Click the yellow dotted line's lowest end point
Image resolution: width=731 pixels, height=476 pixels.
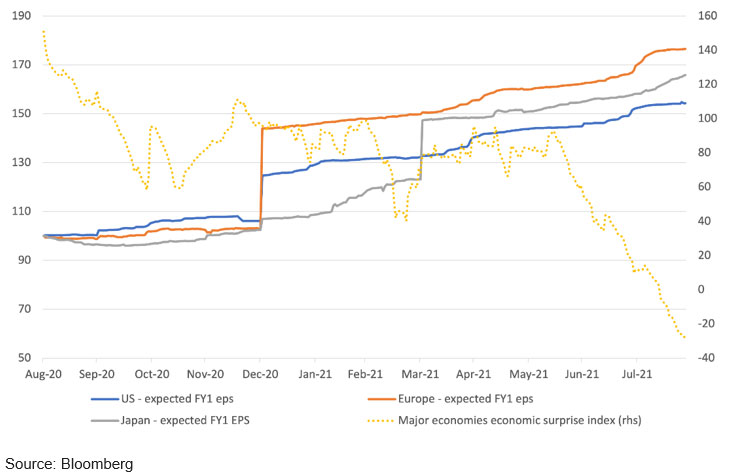click(685, 338)
